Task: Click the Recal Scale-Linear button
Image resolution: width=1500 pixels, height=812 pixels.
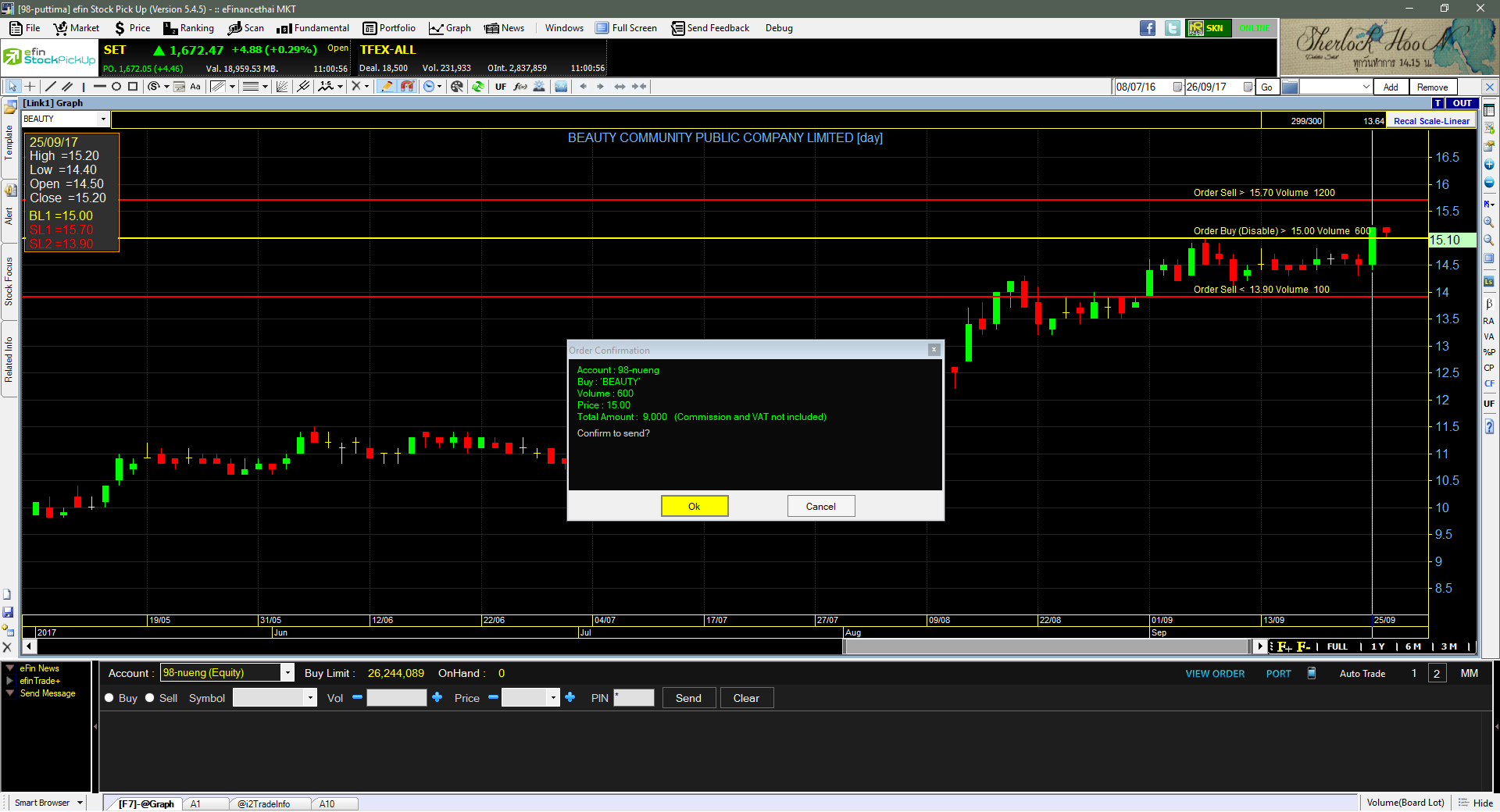Action: [x=1431, y=121]
